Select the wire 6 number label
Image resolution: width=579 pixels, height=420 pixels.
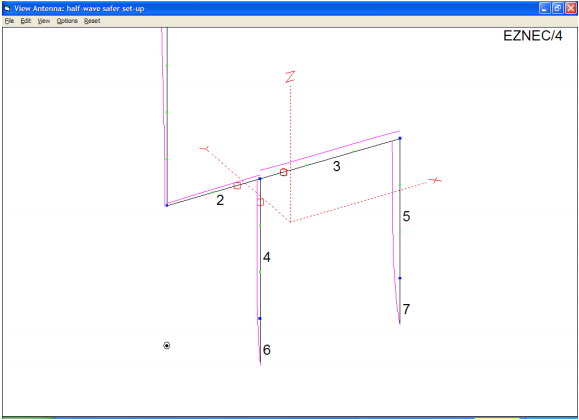pyautogui.click(x=267, y=350)
